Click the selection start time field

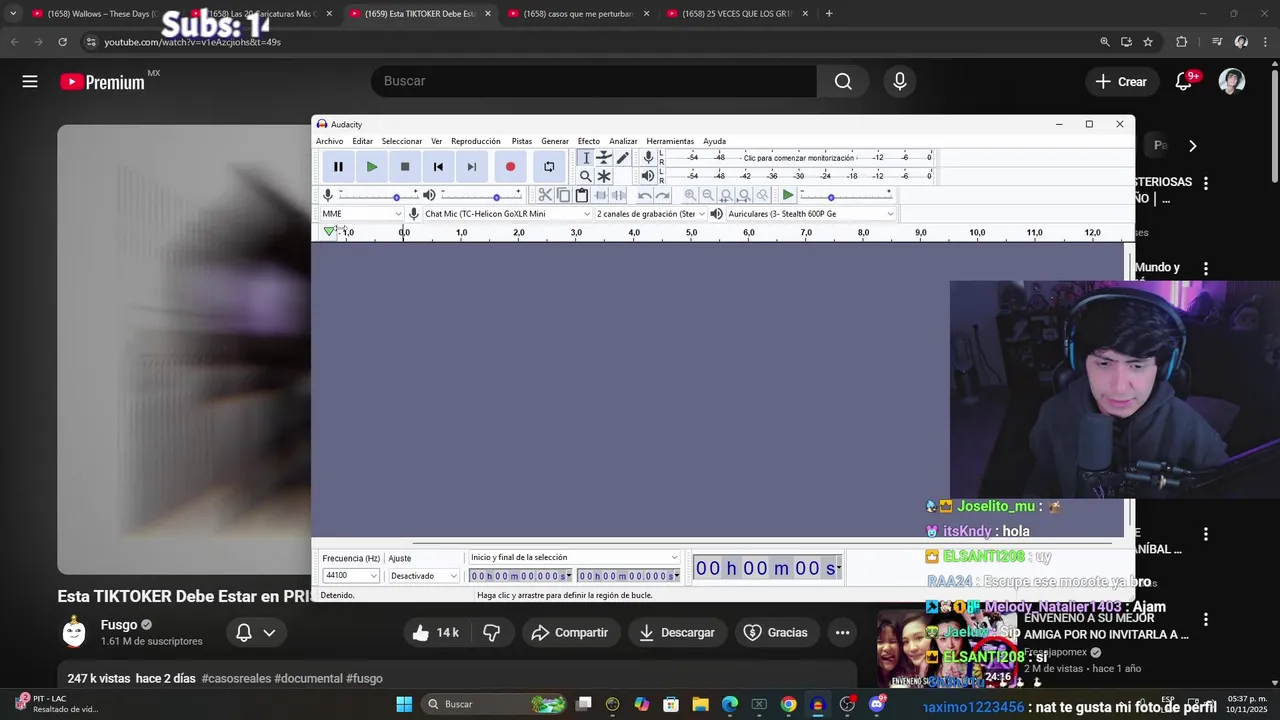pyautogui.click(x=521, y=576)
